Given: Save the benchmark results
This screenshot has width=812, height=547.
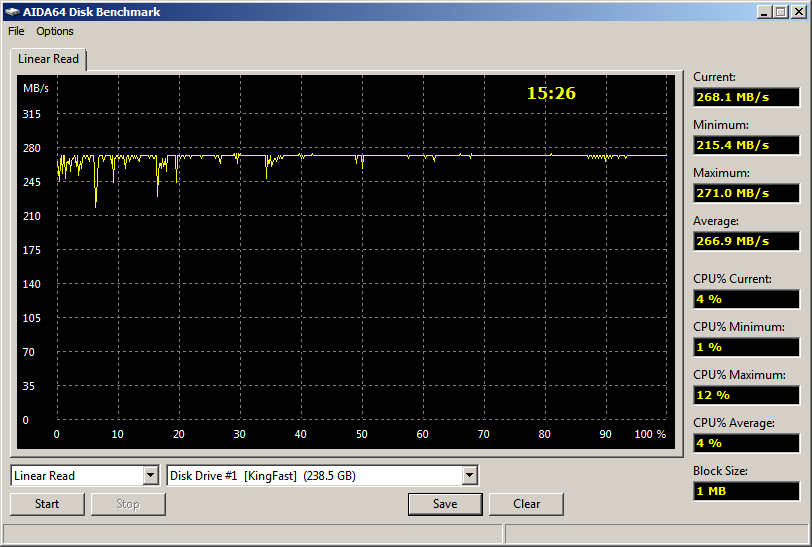Looking at the screenshot, I should pos(445,504).
